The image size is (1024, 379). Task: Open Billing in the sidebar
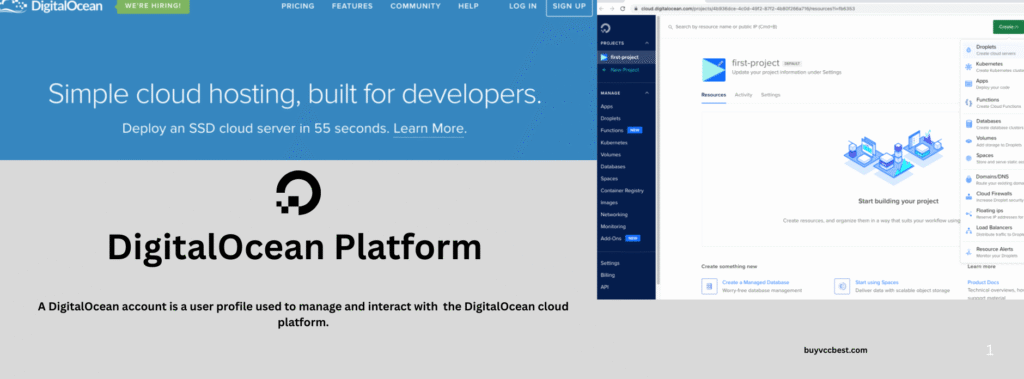click(607, 275)
